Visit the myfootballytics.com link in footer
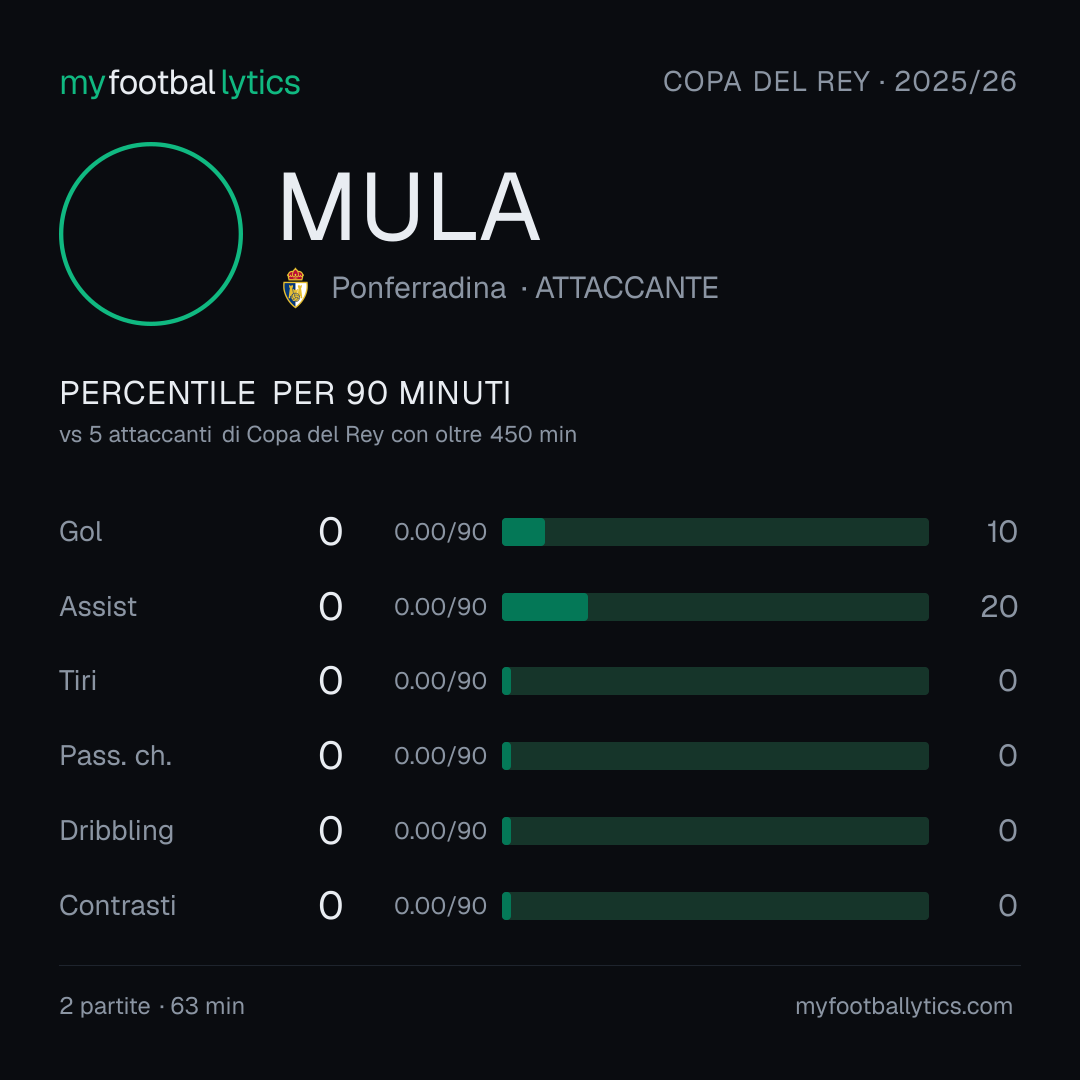 (x=904, y=1006)
